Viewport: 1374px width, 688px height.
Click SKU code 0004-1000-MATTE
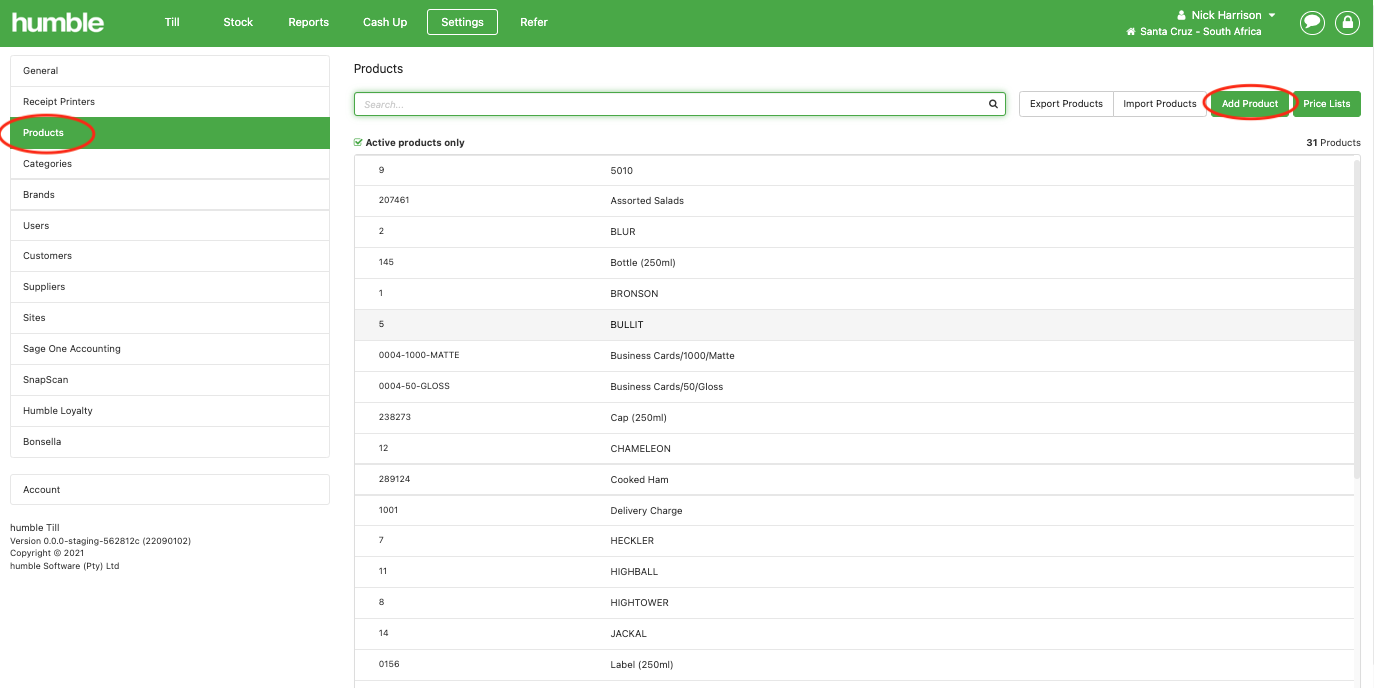pyautogui.click(x=419, y=355)
